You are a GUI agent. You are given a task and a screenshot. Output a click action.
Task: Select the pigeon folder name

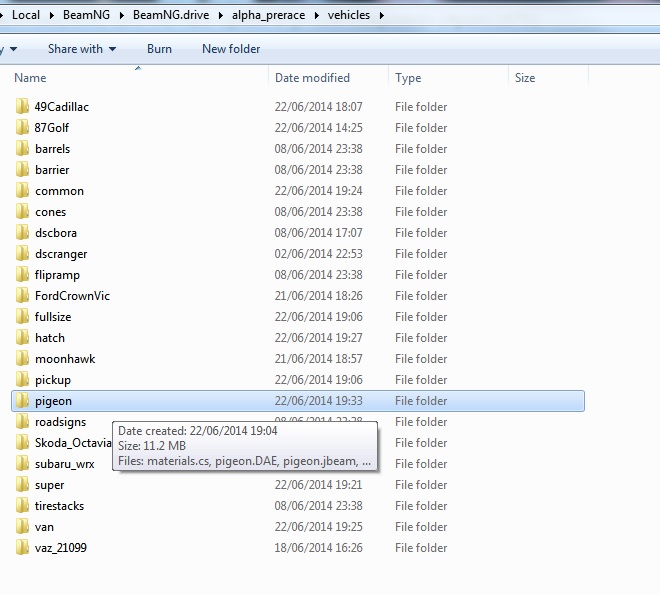53,401
